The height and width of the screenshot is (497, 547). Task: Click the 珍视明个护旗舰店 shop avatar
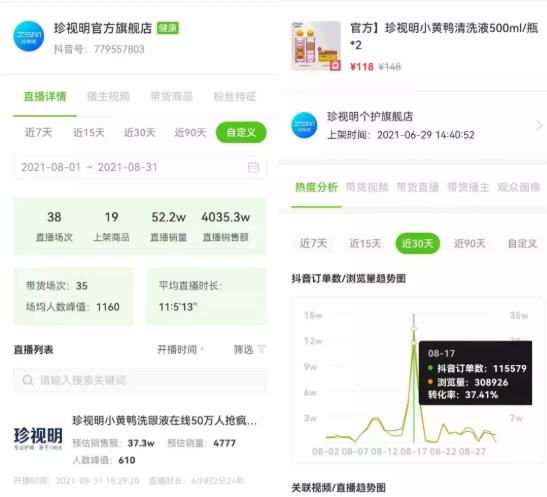point(304,125)
